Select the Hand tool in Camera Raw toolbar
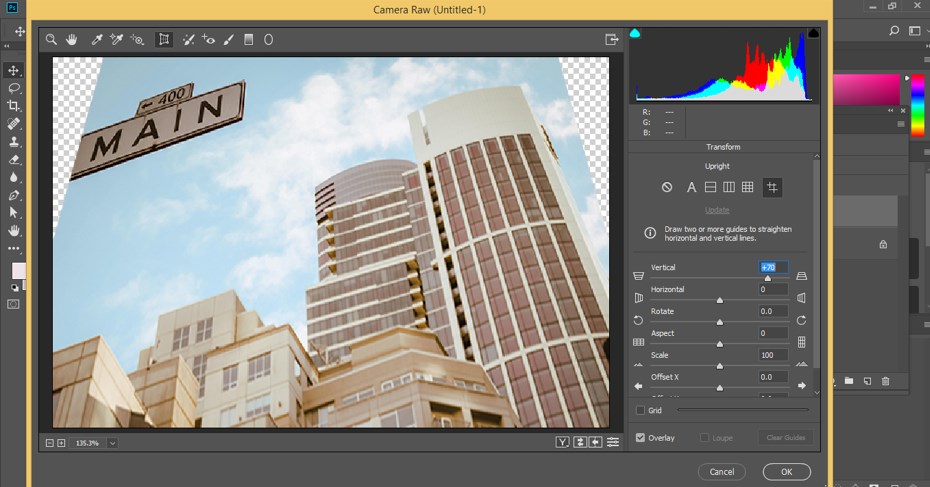The height and width of the screenshot is (487, 930). (x=72, y=40)
